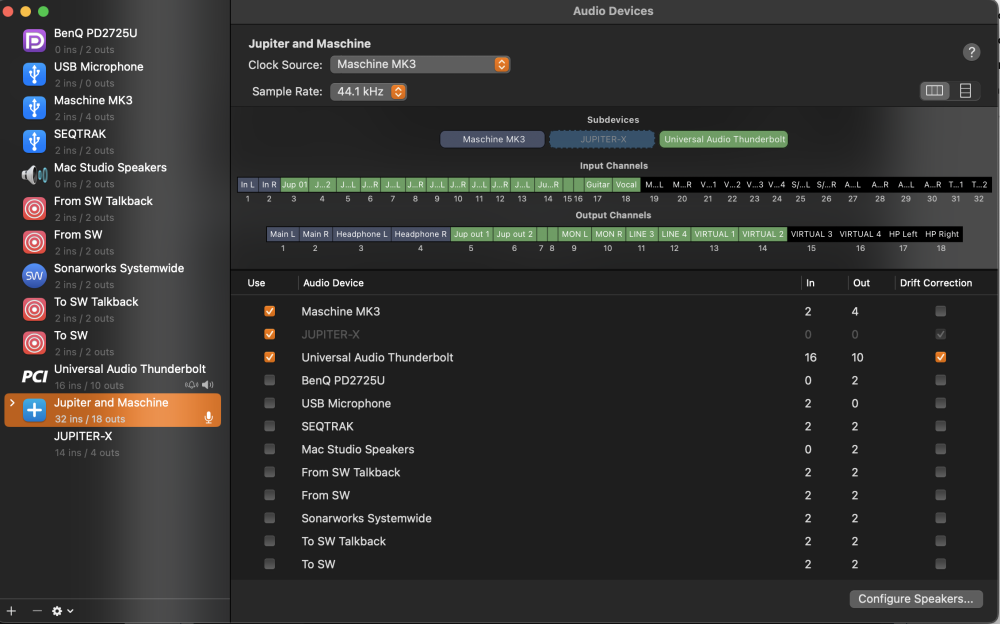Enable drift correction for Maschine MK3

[940, 311]
